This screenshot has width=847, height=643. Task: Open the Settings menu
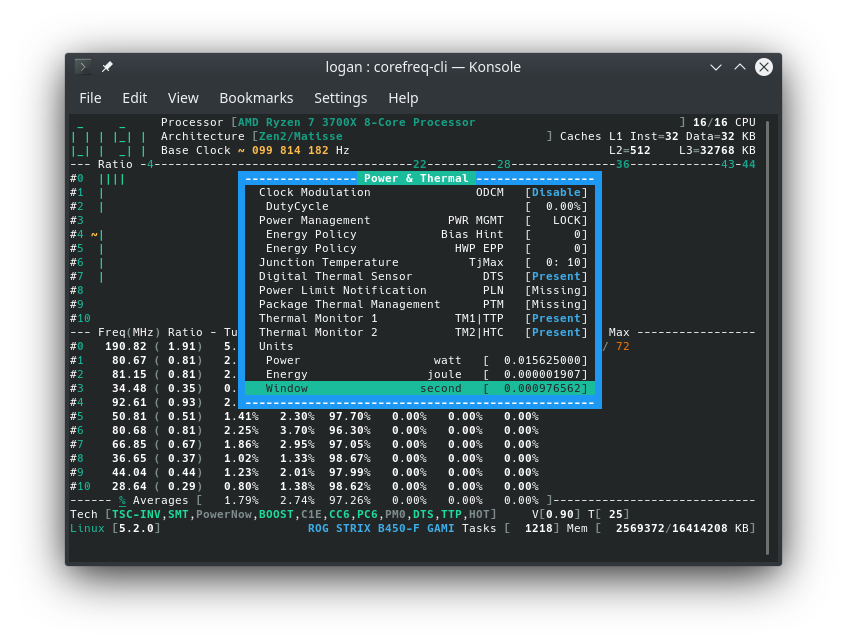click(x=340, y=98)
